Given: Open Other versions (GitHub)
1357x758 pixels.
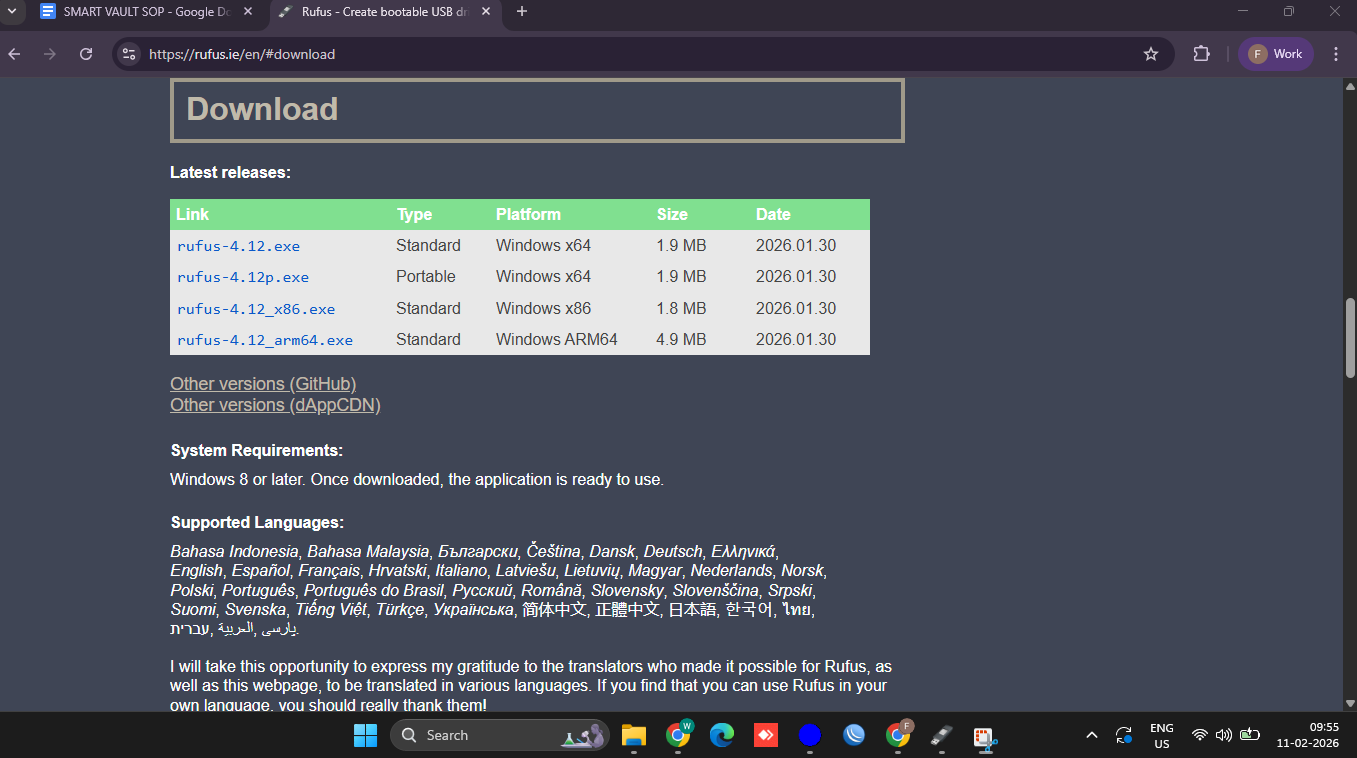Looking at the screenshot, I should 262,383.
